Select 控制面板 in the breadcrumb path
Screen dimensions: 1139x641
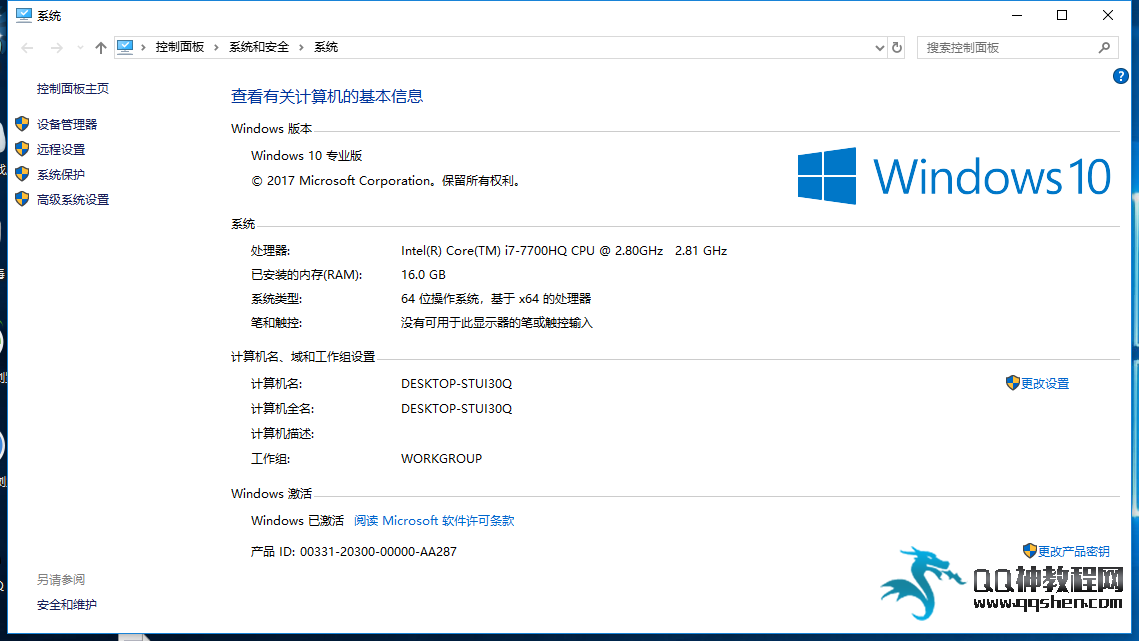point(179,47)
